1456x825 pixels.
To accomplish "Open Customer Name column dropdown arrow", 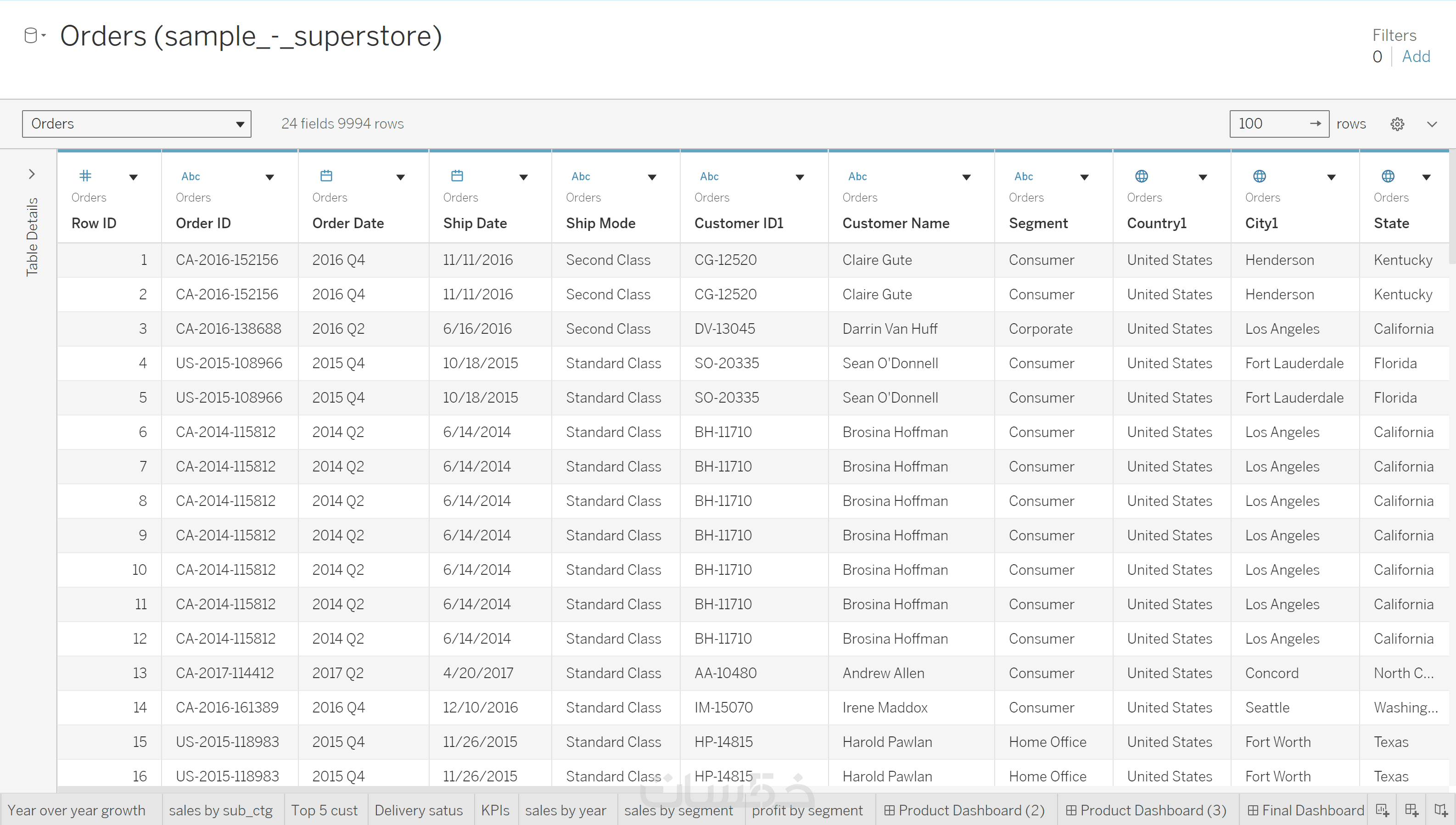I will tap(967, 177).
